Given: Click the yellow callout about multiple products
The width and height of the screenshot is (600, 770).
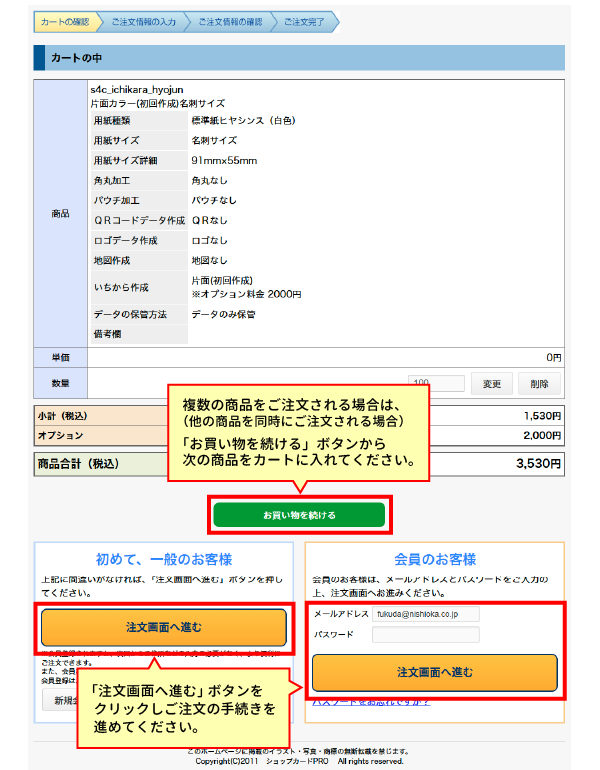Looking at the screenshot, I should (x=300, y=434).
